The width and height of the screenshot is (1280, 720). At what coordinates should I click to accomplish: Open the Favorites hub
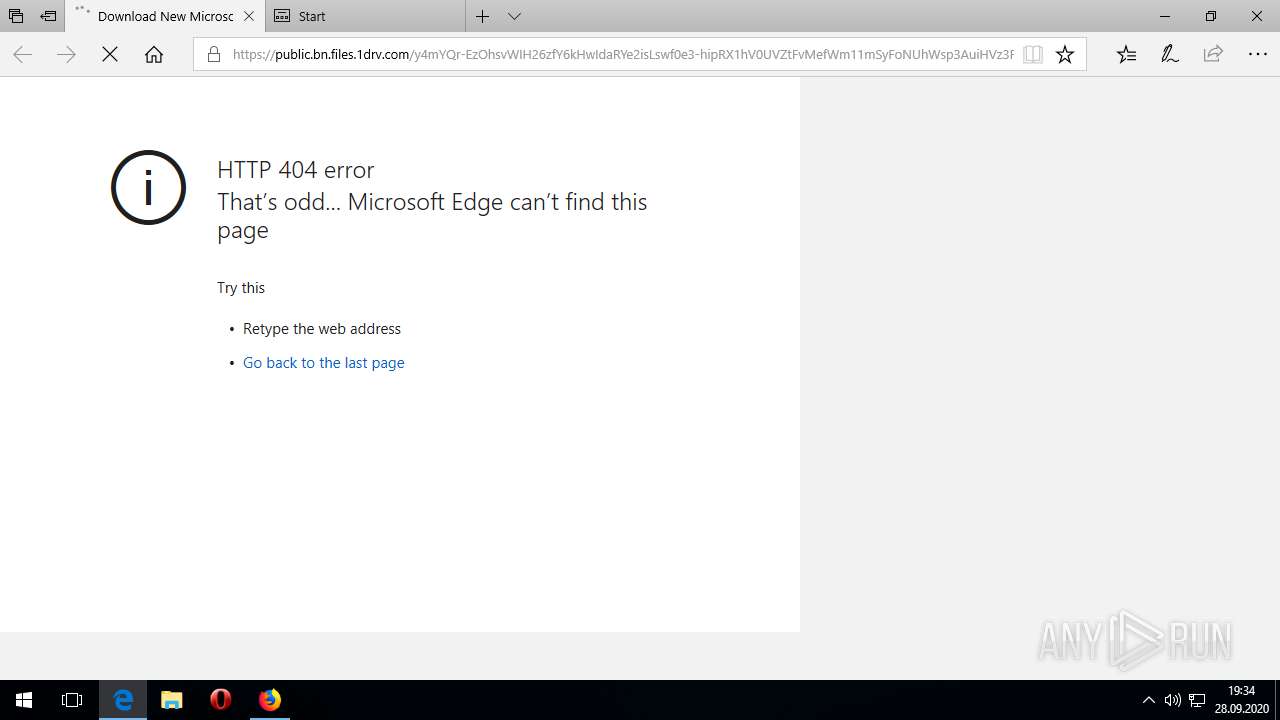(x=1127, y=55)
